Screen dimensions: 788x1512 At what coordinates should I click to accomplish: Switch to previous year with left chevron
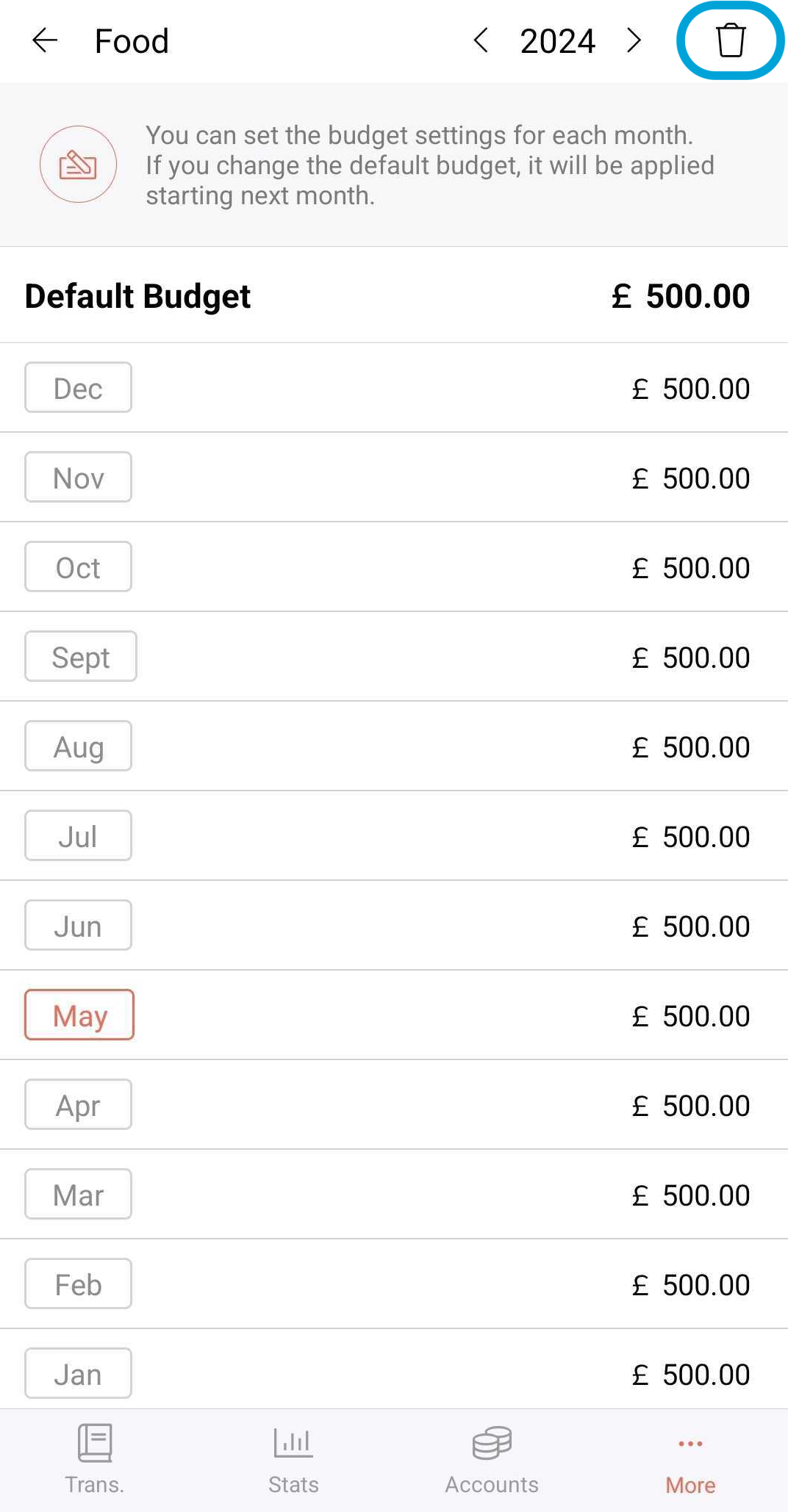[481, 40]
